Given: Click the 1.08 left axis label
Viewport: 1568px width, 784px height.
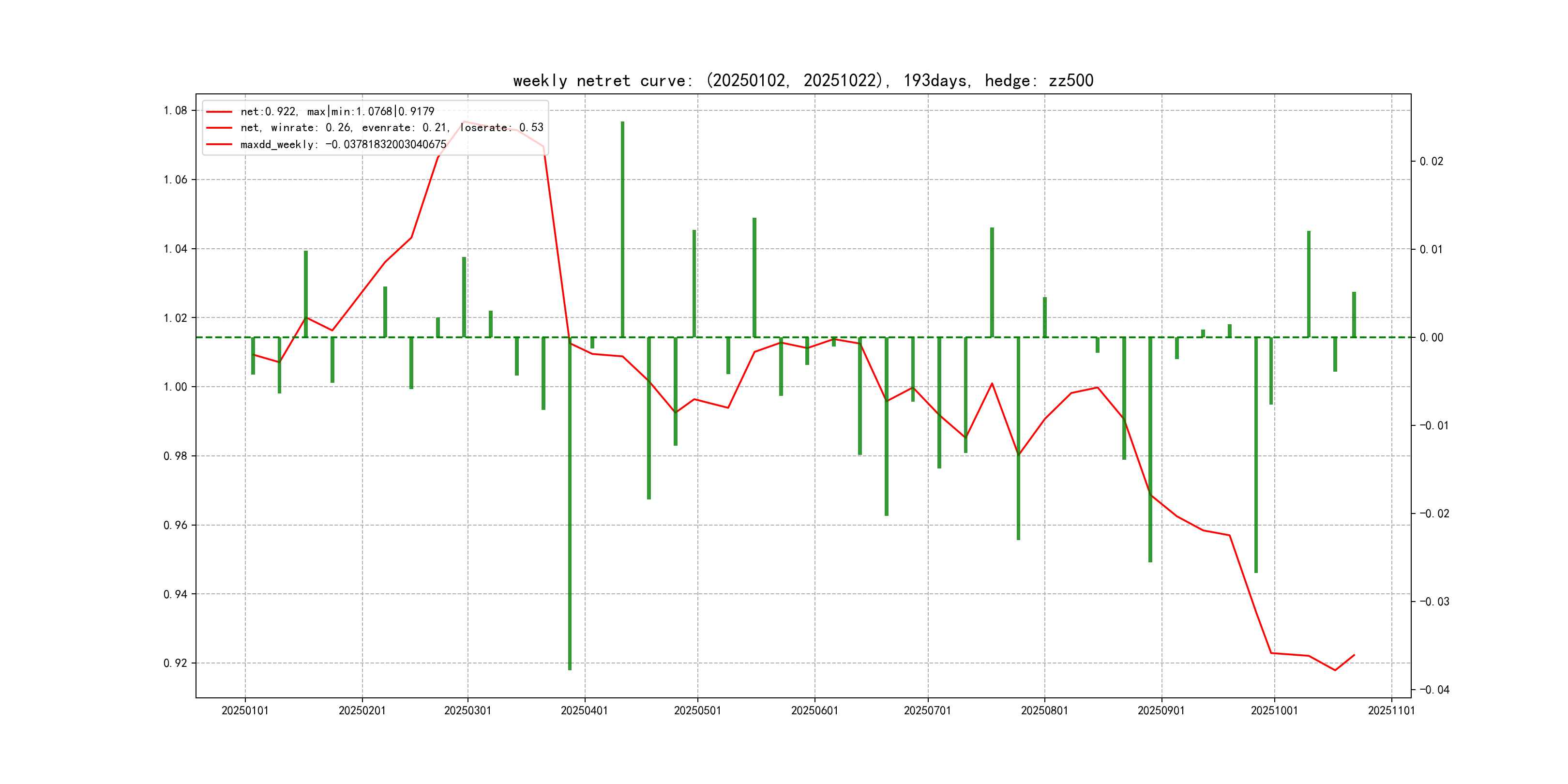Looking at the screenshot, I should click(175, 110).
